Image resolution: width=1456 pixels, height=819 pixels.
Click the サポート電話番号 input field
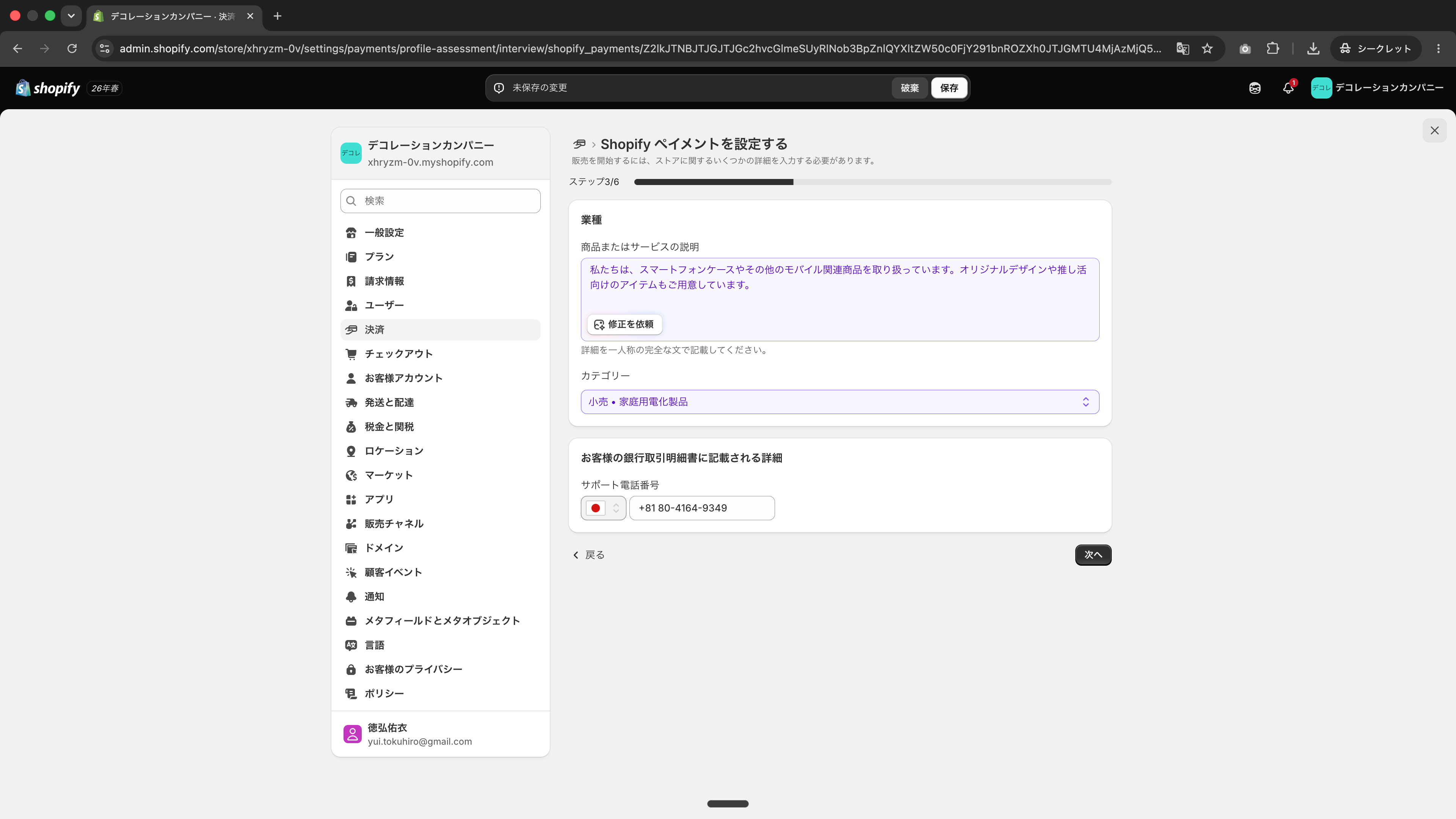click(702, 508)
